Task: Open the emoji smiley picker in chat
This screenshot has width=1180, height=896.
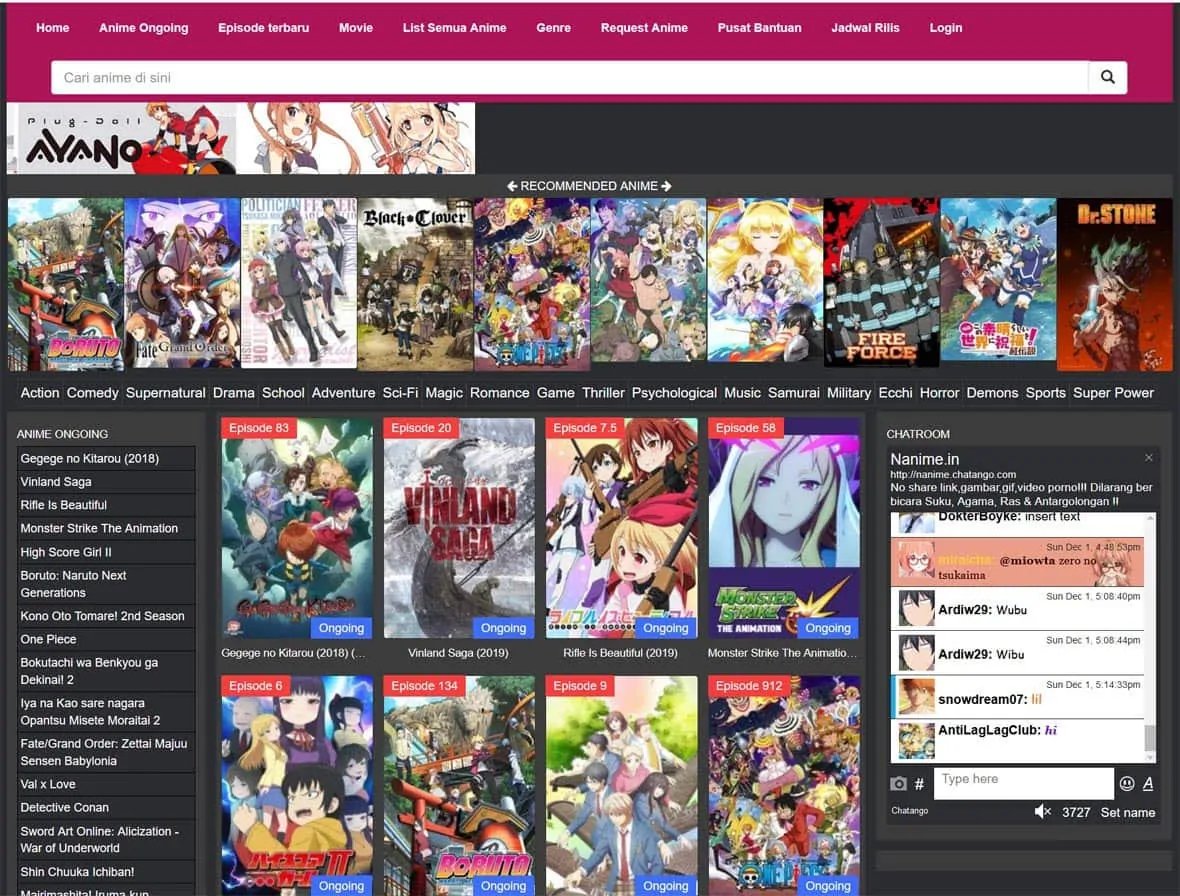Action: click(x=1127, y=784)
